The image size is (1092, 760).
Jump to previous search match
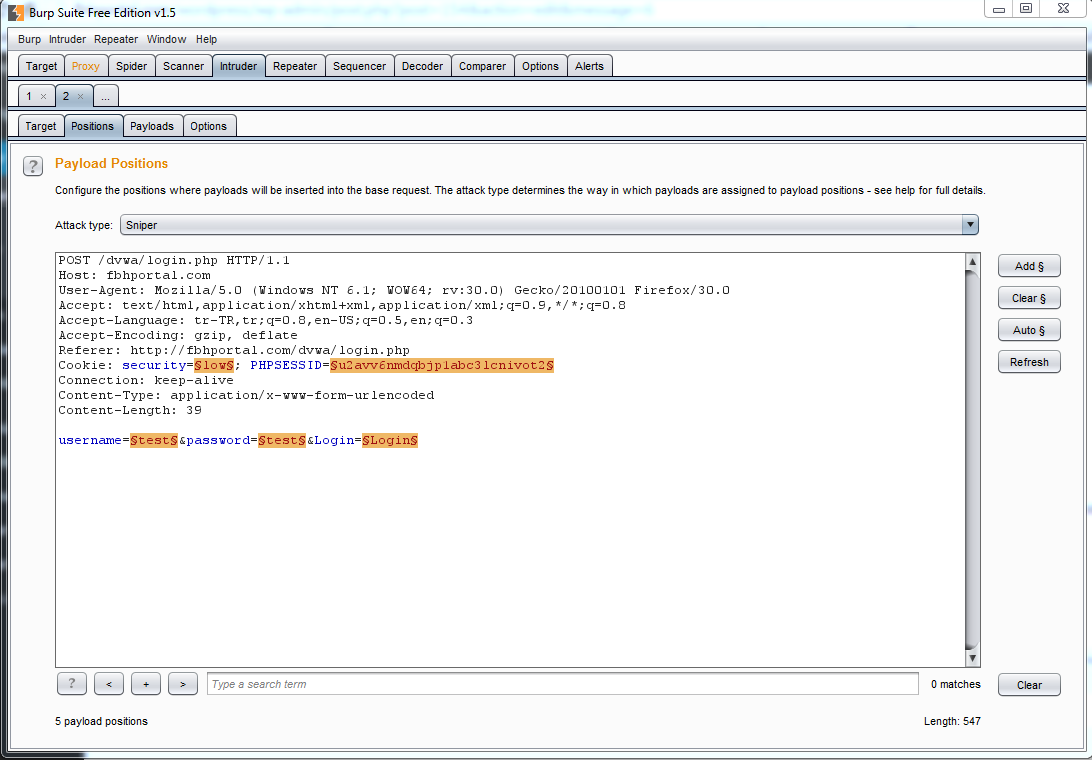(109, 684)
